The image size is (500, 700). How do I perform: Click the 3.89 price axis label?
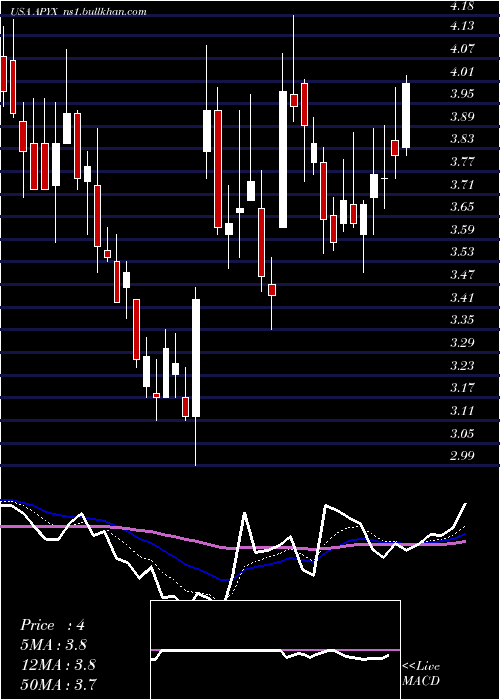click(x=462, y=117)
